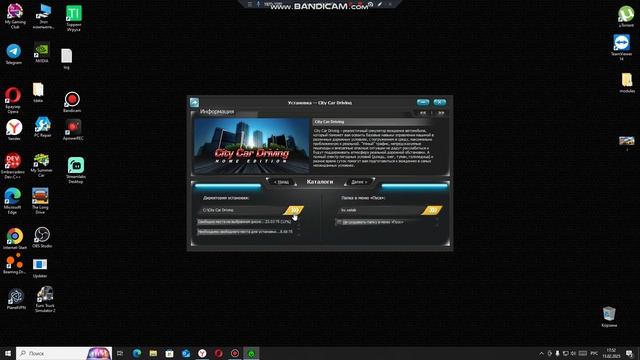Image resolution: width=640 pixels, height=360 pixels.
Task: Select the log file on the desktop
Action: click(x=67, y=58)
